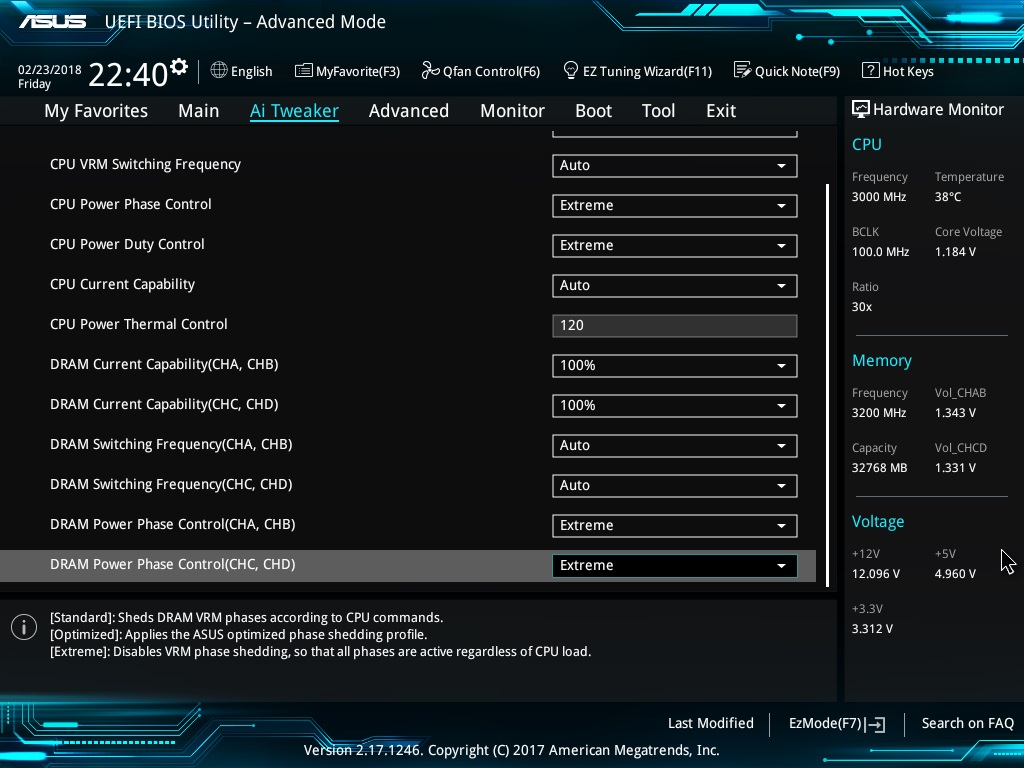Click the settings list vertical scrollbar
The width and height of the screenshot is (1024, 768).
click(x=827, y=385)
